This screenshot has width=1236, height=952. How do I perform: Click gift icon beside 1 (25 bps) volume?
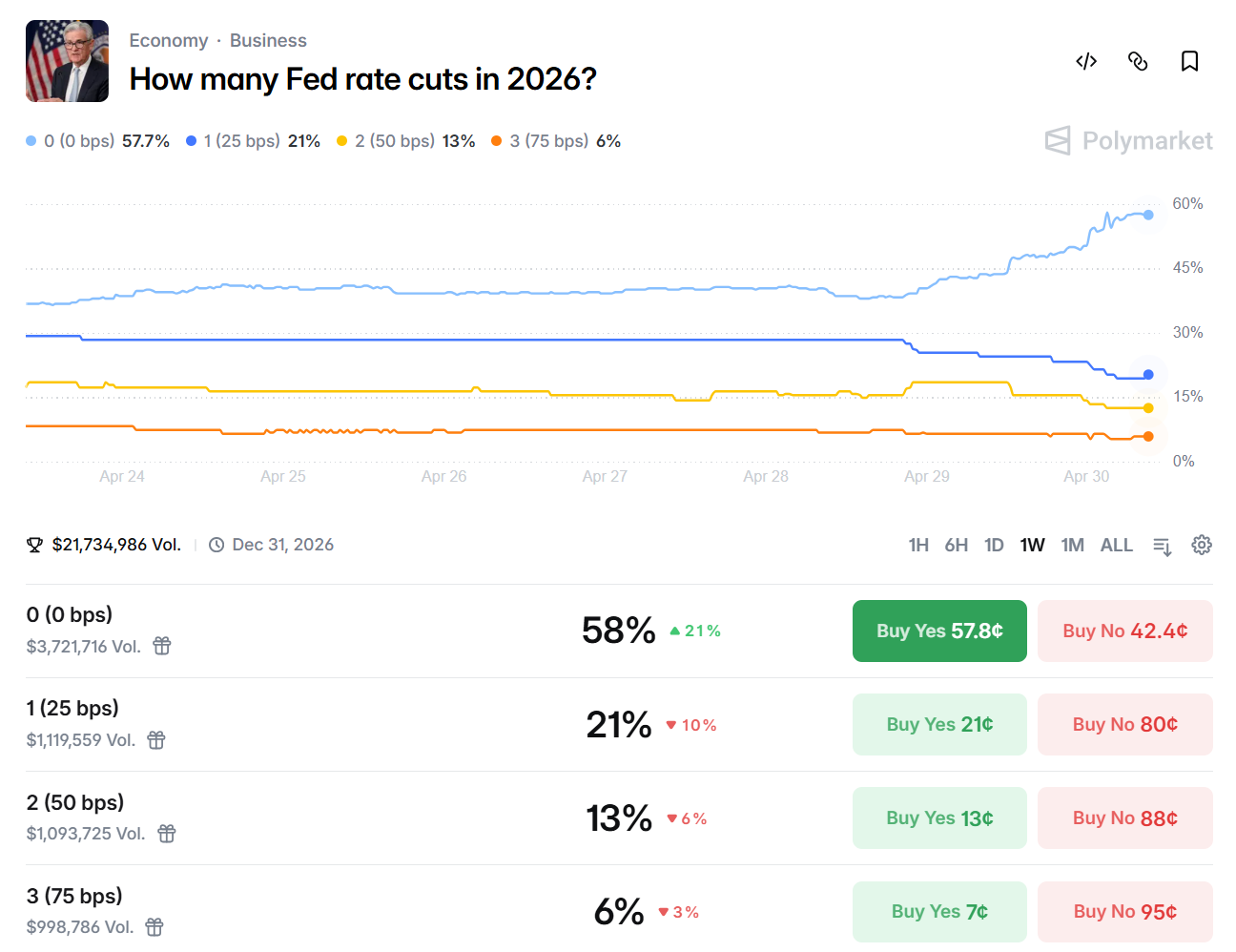click(156, 739)
